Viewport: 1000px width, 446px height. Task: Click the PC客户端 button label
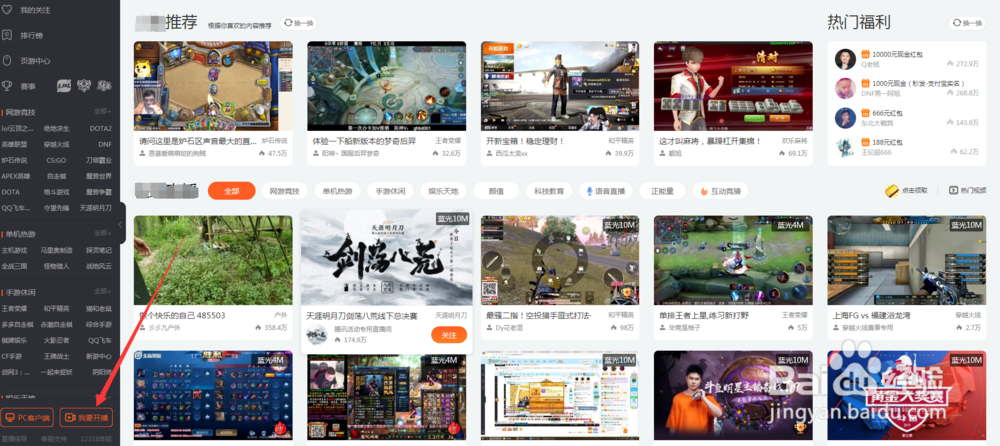coord(33,418)
